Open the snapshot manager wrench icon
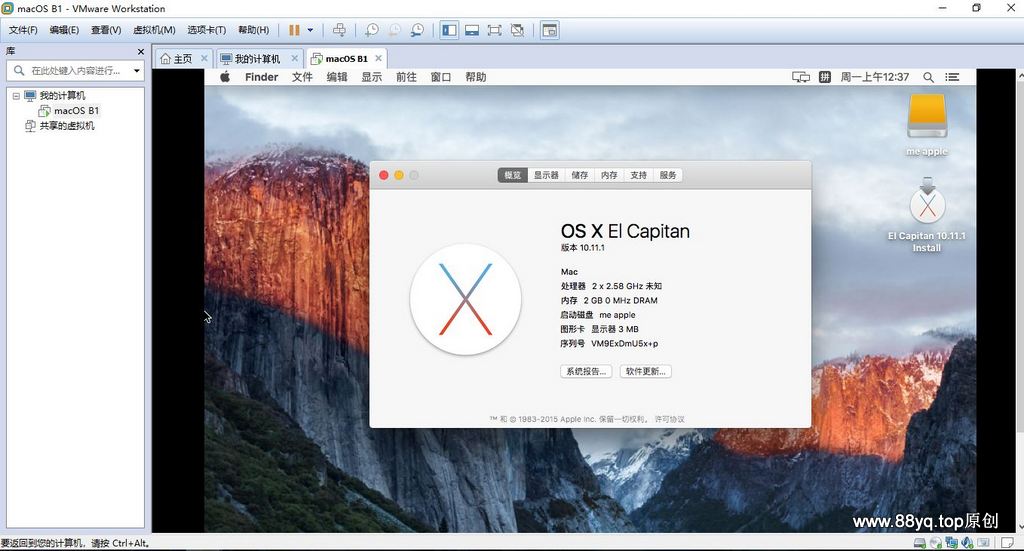The height and width of the screenshot is (551, 1024). [417, 30]
